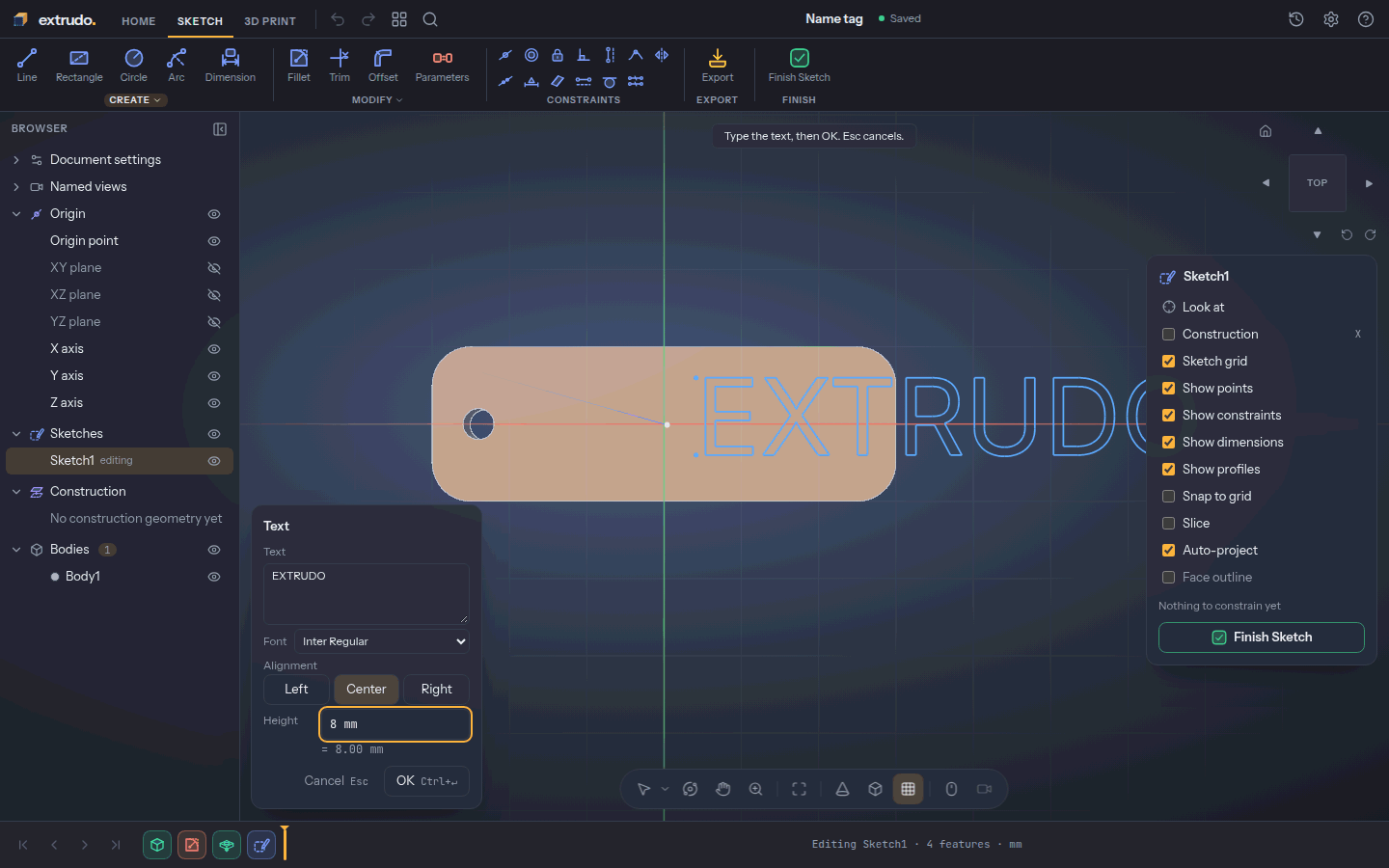Turn off Show constraints checkbox
The width and height of the screenshot is (1389, 868).
click(x=1168, y=416)
